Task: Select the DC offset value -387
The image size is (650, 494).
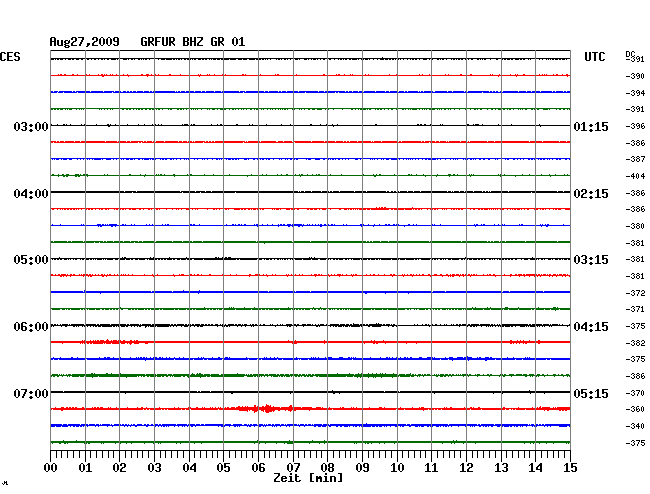Action: coord(635,159)
